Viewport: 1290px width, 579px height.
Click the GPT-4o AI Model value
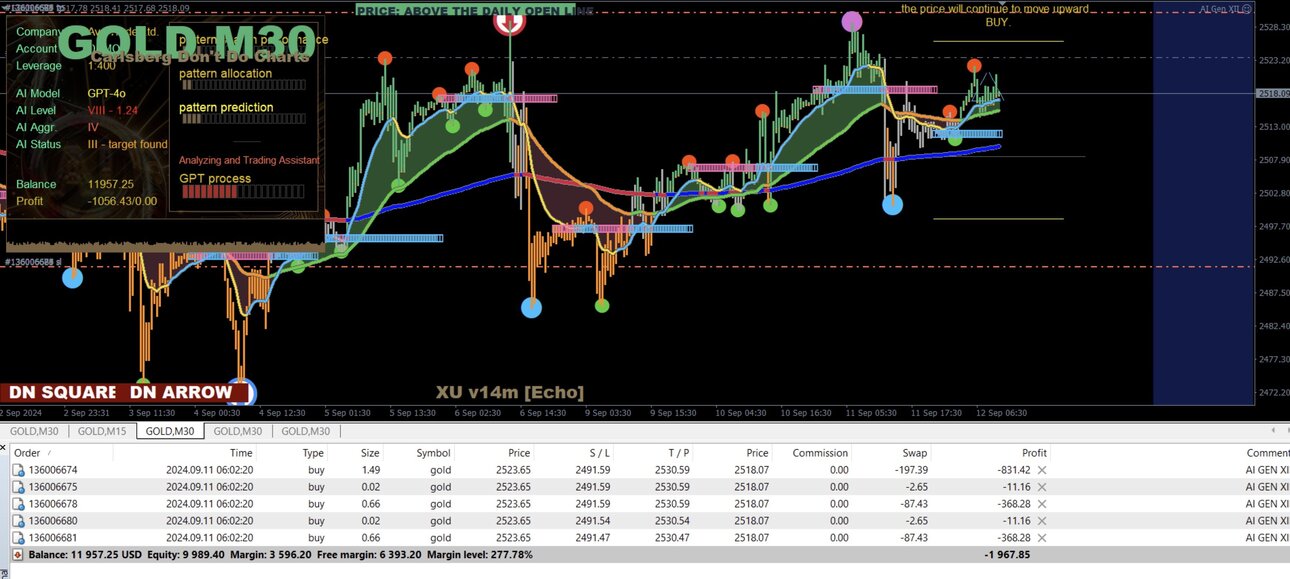[106, 93]
